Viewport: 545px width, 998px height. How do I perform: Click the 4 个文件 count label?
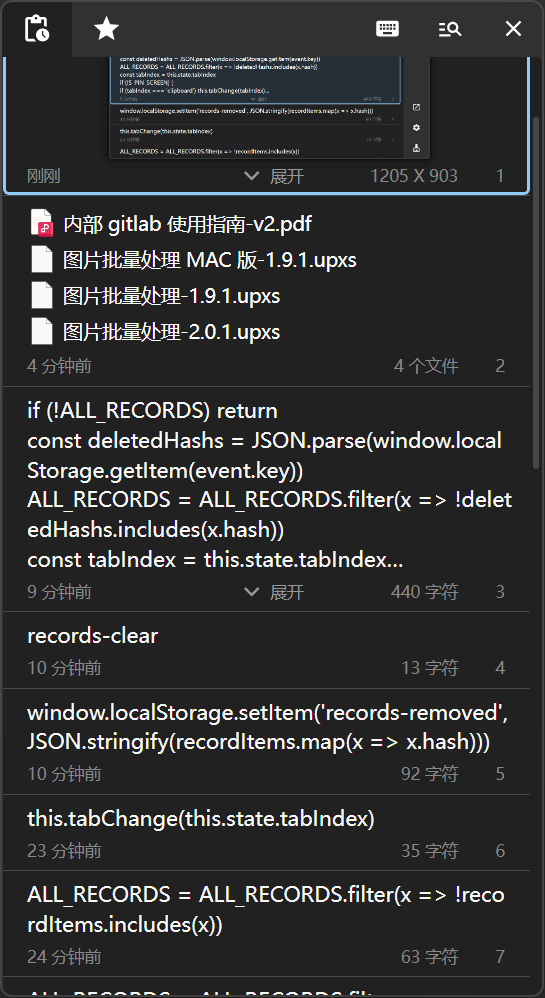[426, 366]
